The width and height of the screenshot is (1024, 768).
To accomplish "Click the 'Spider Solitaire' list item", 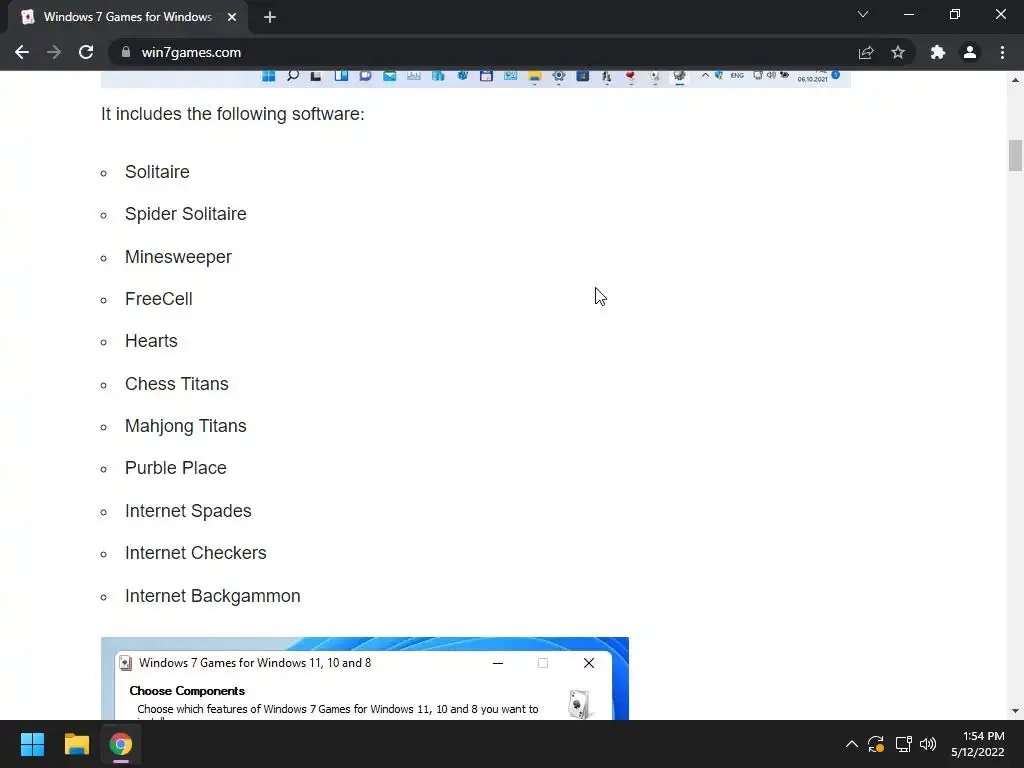I will (185, 214).
